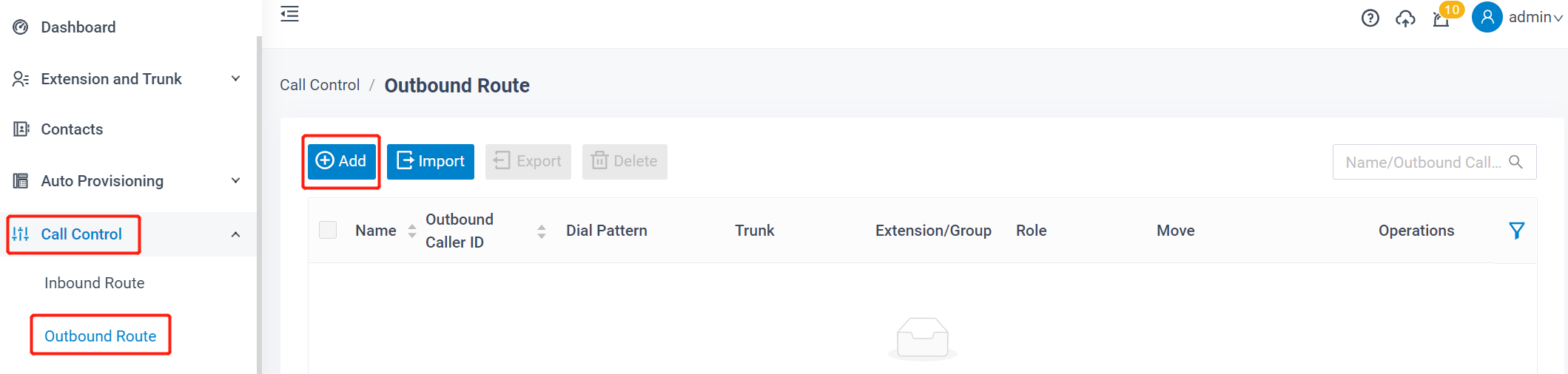
Task: Open the notifications bell with badge
Action: [x=1441, y=18]
